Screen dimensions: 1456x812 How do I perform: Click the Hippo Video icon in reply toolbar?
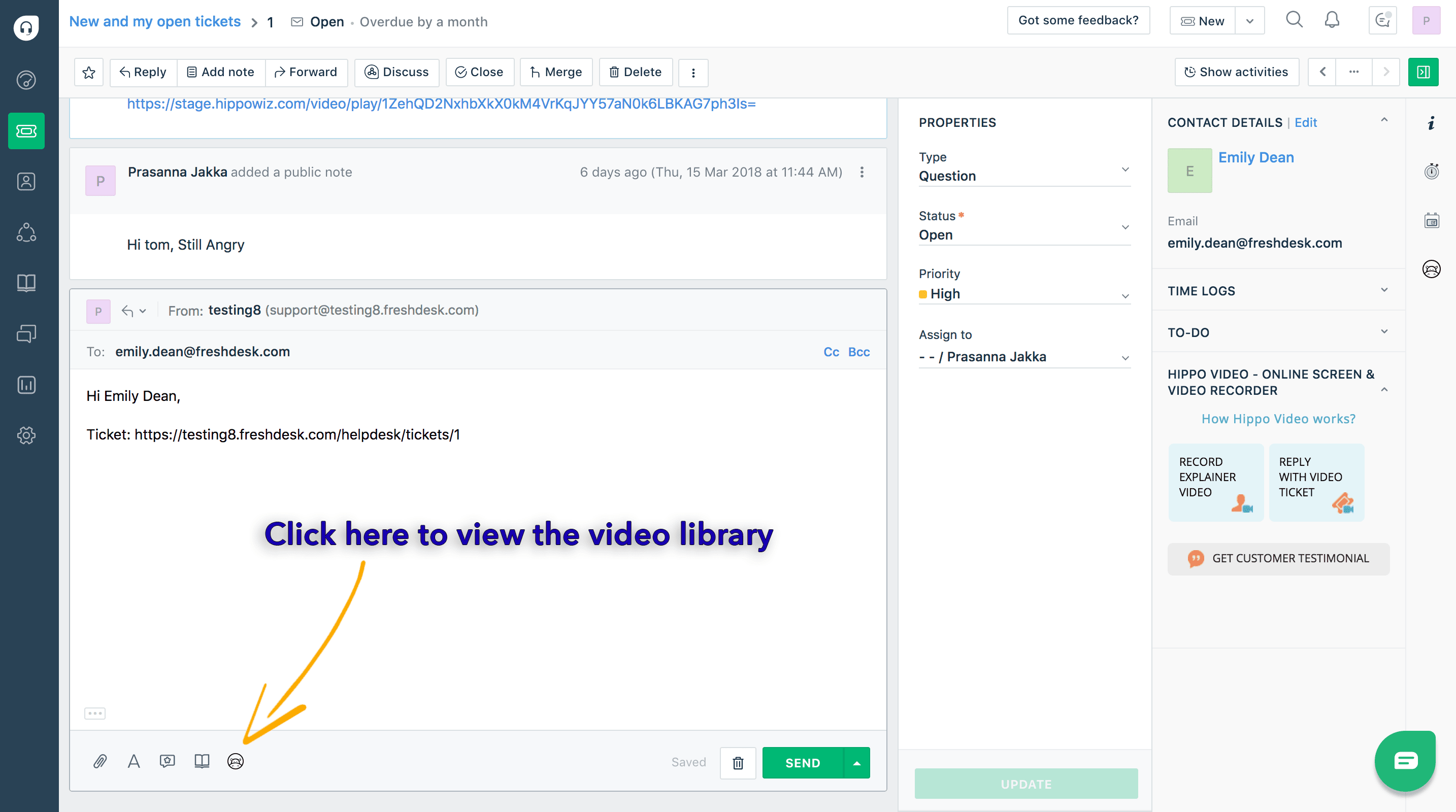(x=235, y=761)
